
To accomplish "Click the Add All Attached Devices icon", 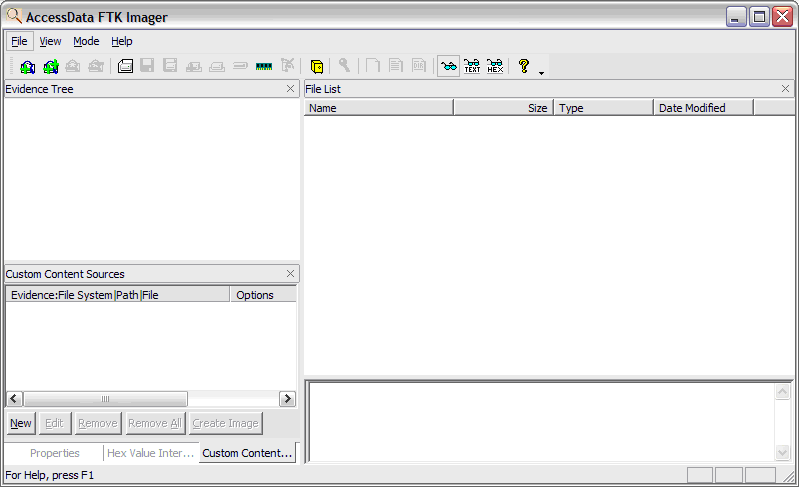I will 51,66.
